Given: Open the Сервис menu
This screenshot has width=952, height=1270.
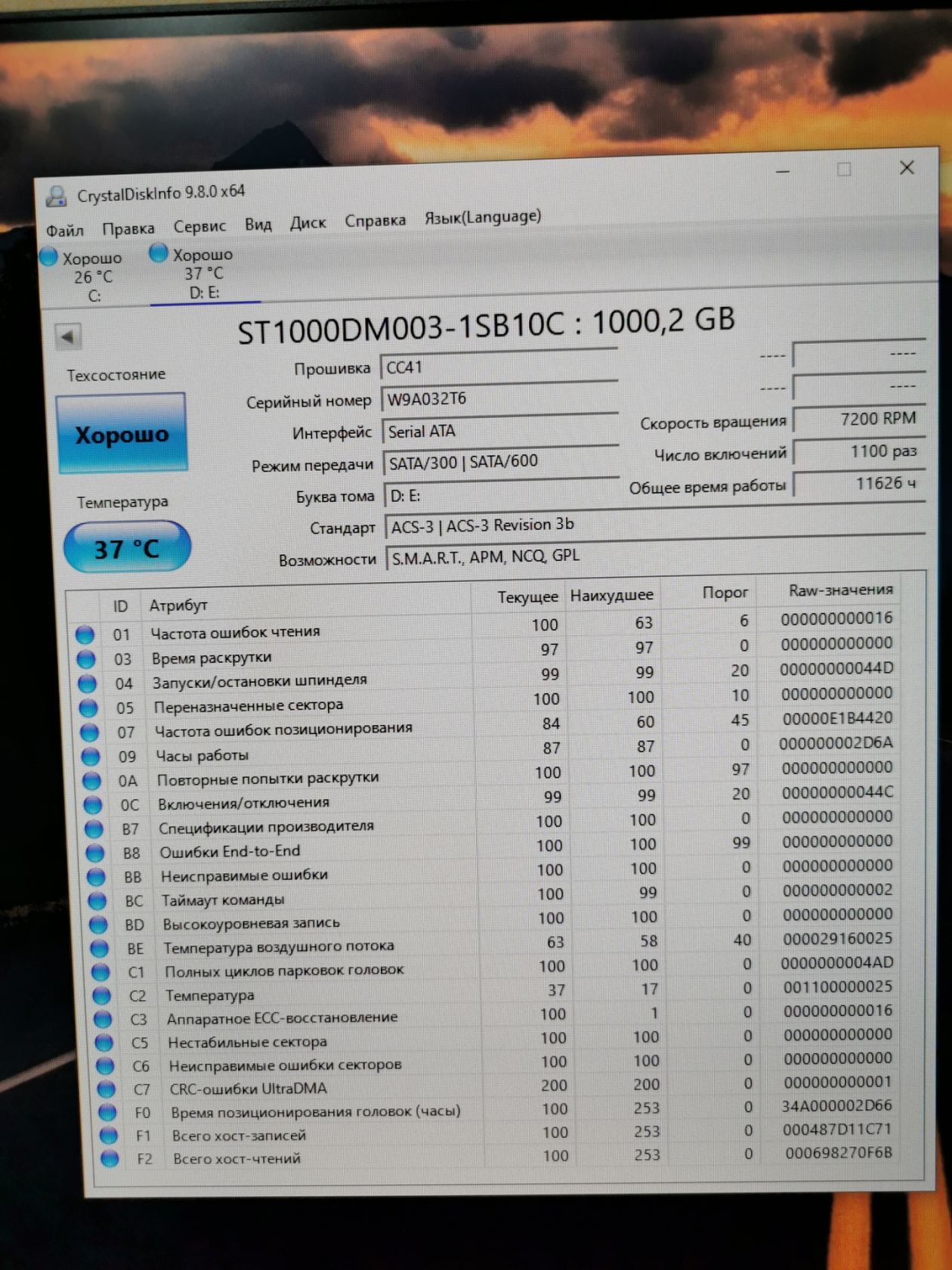Looking at the screenshot, I should tap(199, 225).
